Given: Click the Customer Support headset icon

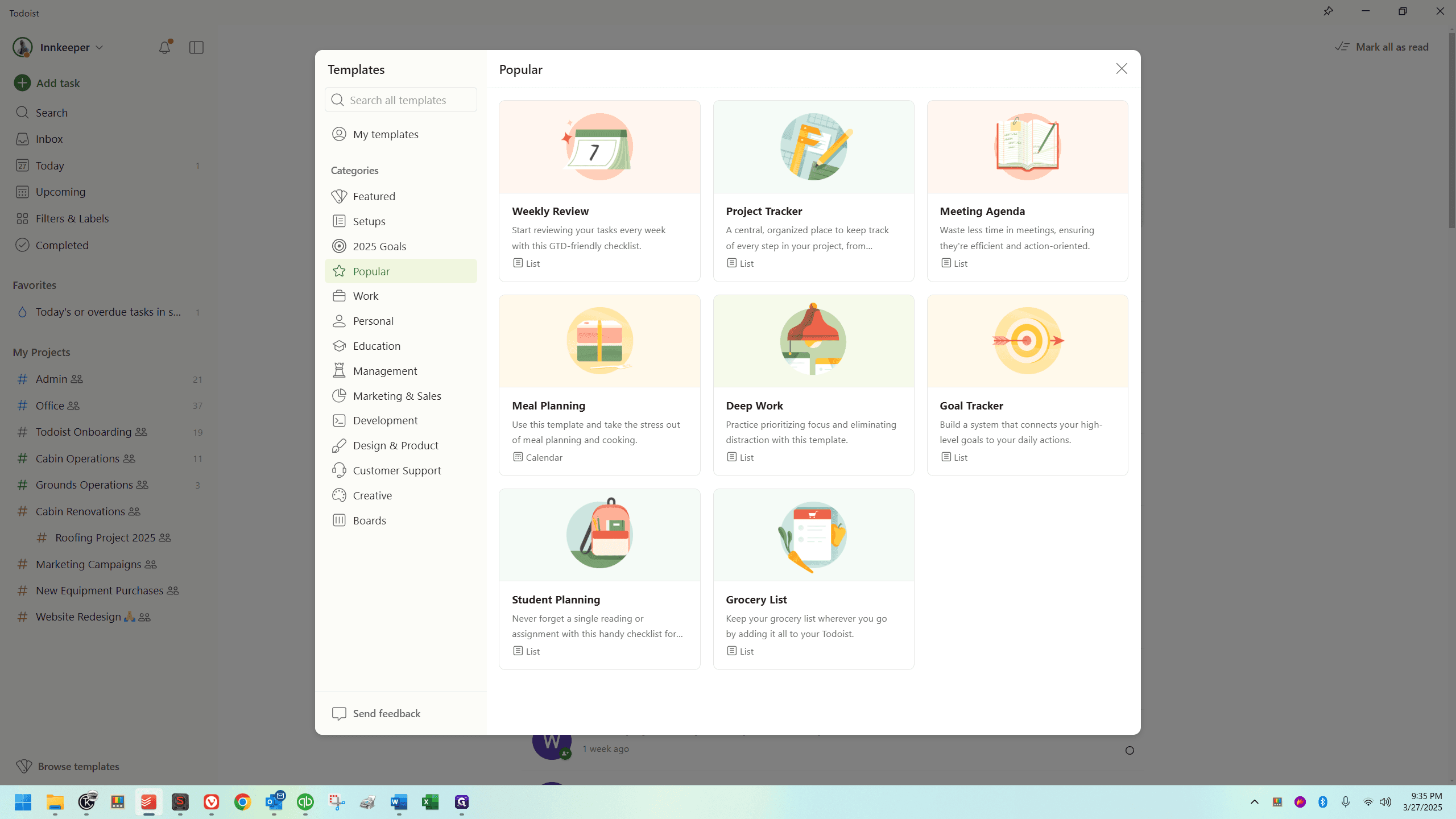Looking at the screenshot, I should point(339,470).
